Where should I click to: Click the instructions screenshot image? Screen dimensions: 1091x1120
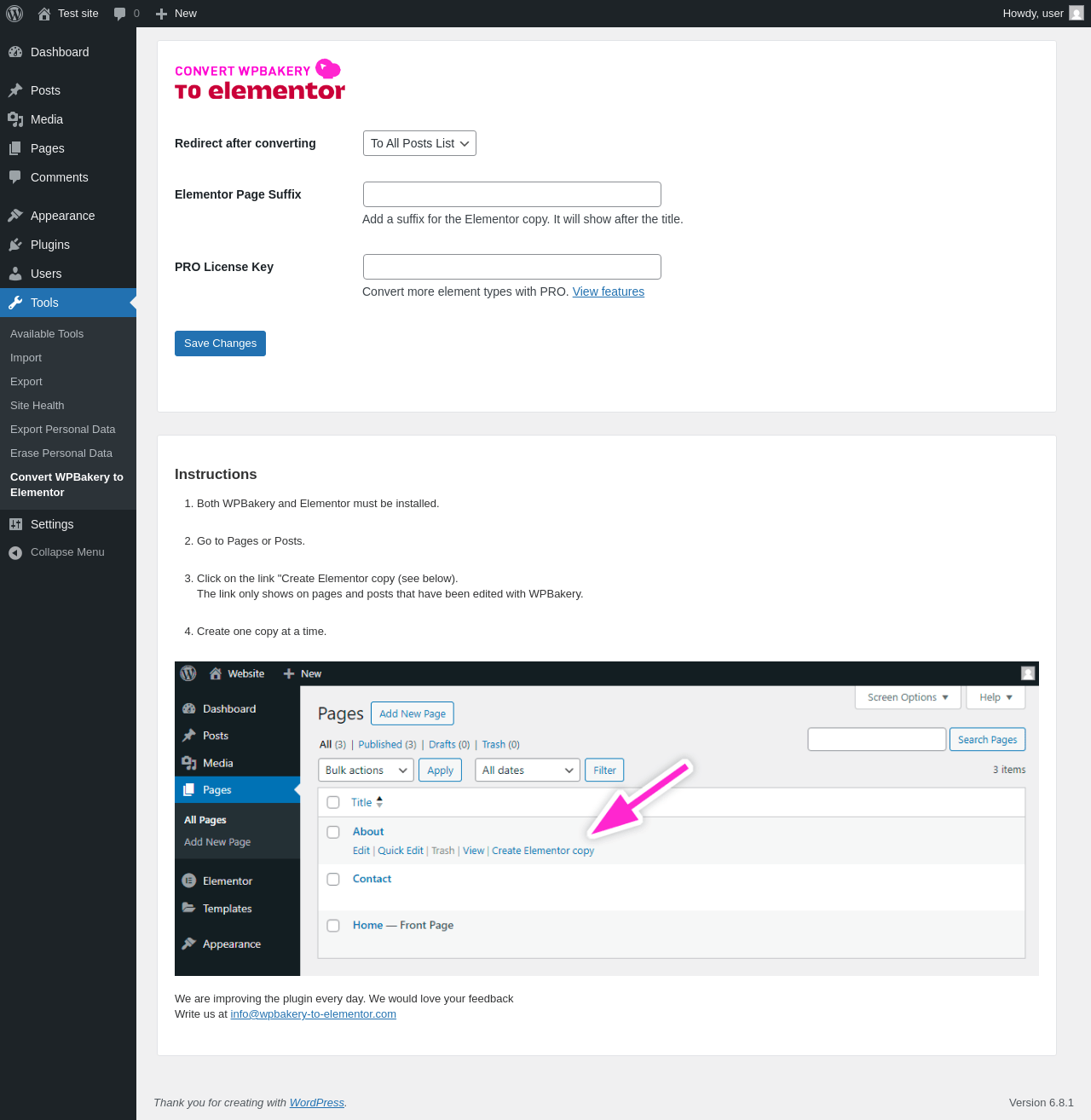[x=607, y=818]
